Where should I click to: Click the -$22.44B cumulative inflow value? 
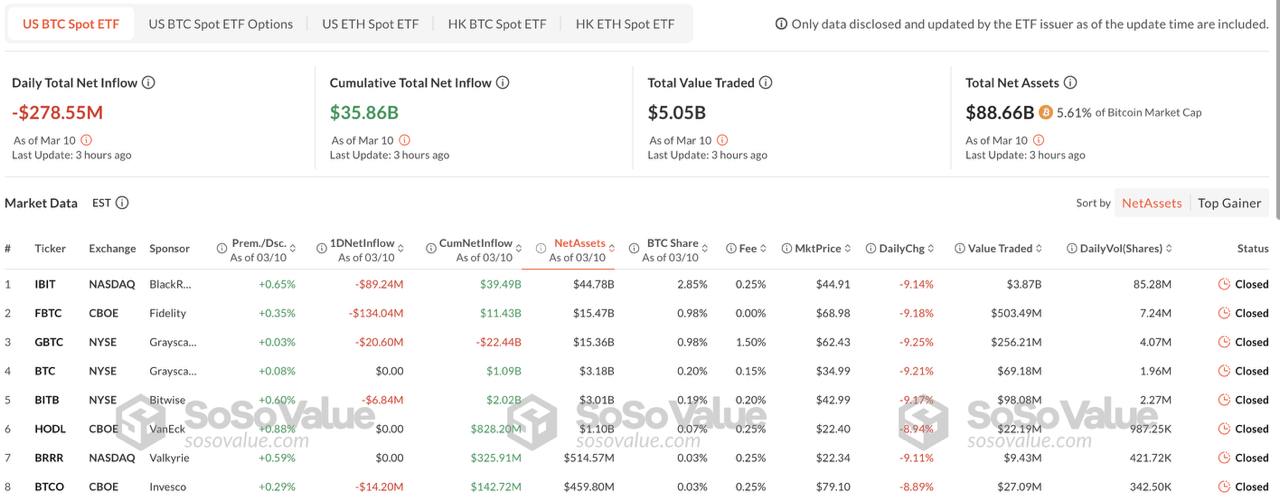pos(497,342)
